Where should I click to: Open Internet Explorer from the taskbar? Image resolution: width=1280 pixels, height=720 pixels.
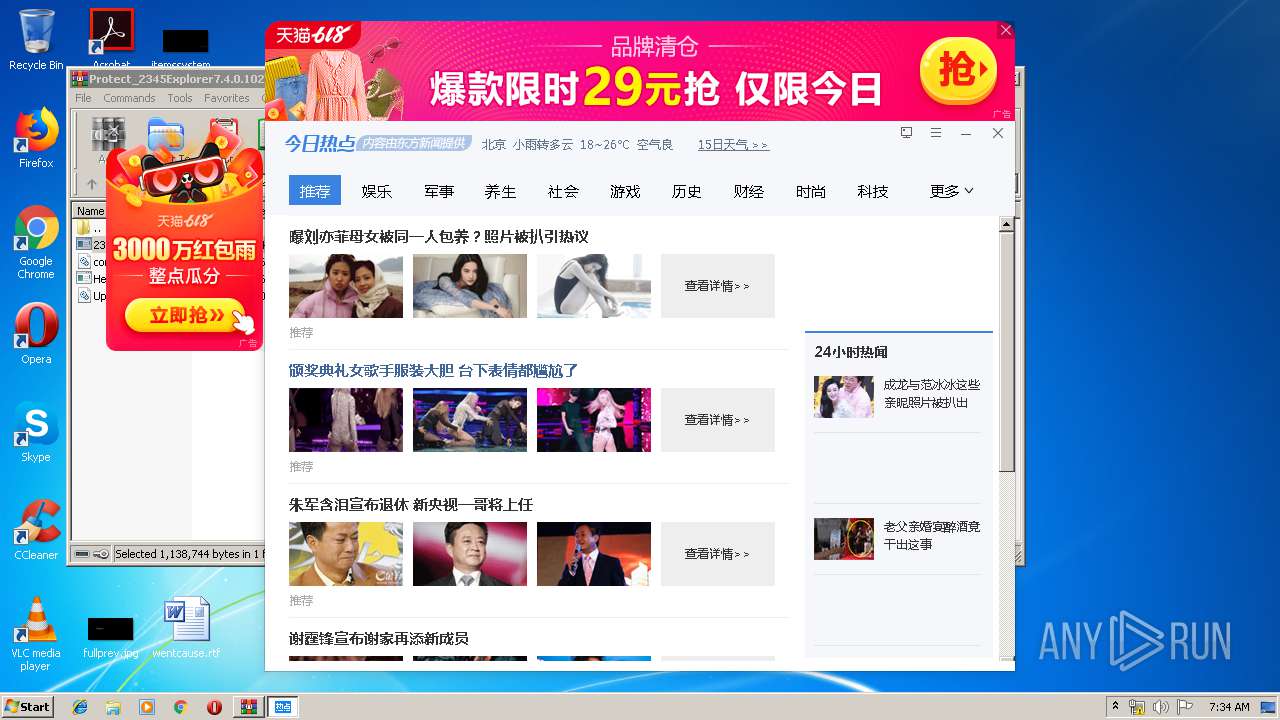tap(80, 707)
